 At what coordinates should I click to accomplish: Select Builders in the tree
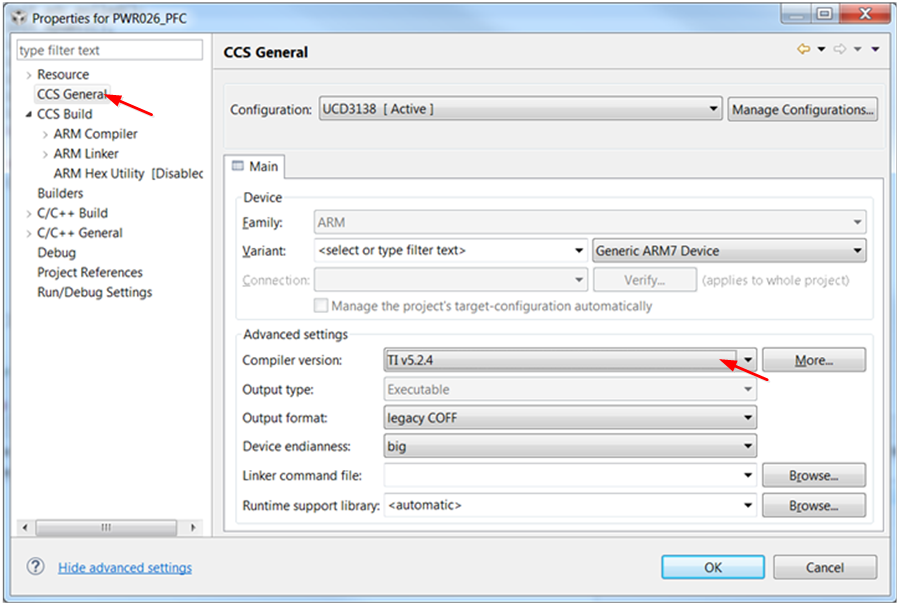point(60,193)
